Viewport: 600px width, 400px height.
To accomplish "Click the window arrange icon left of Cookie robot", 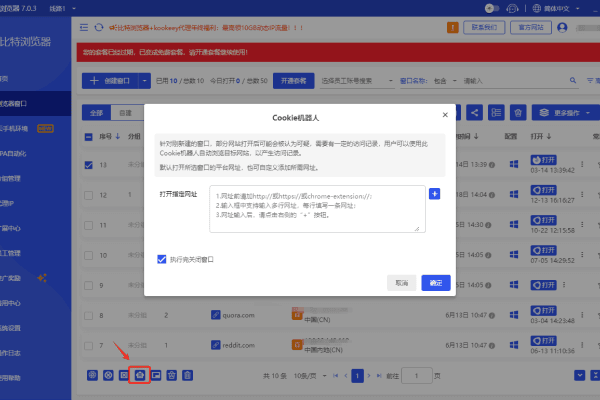I will point(124,375).
